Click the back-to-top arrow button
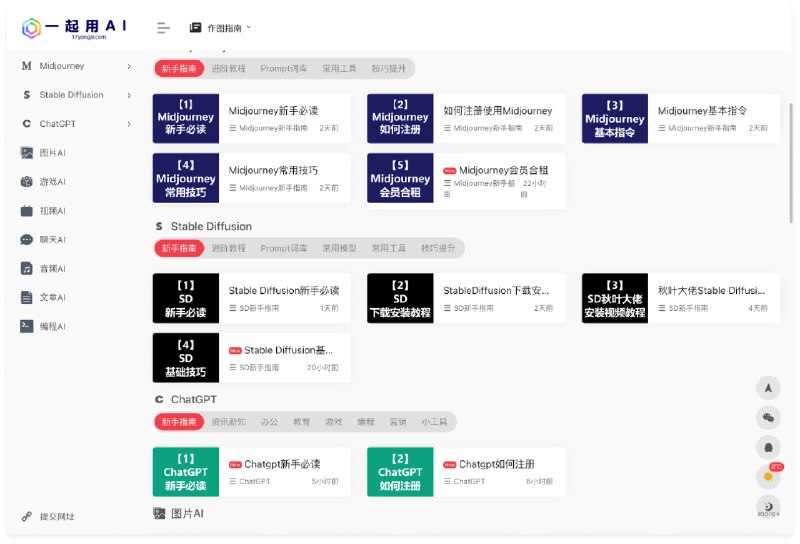Screen dimensions: 800x544 (768, 388)
